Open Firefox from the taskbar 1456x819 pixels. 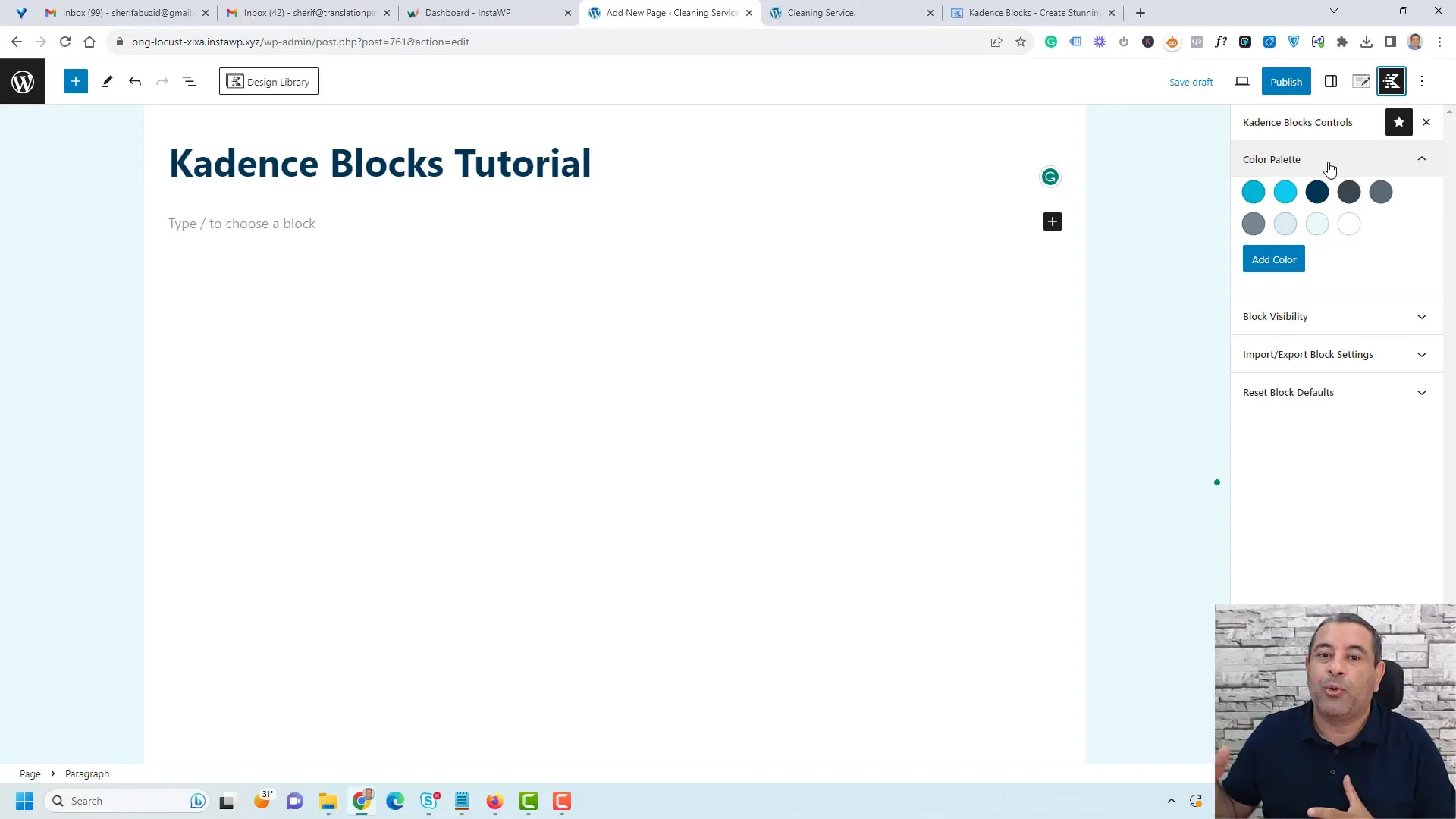point(495,801)
